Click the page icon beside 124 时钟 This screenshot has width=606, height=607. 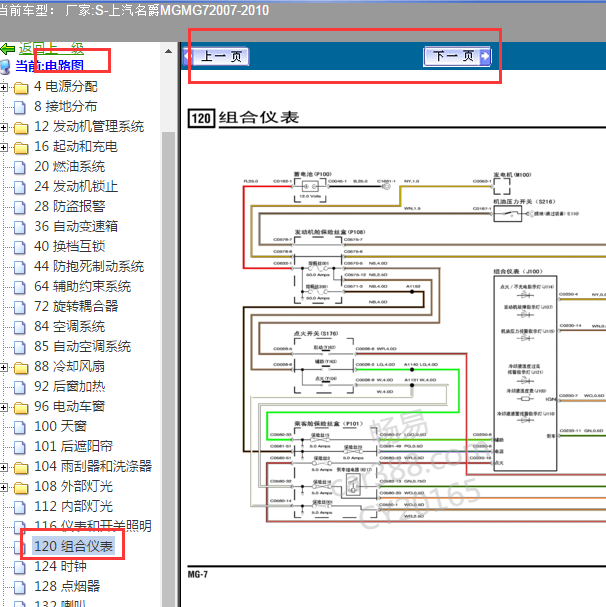coord(20,567)
